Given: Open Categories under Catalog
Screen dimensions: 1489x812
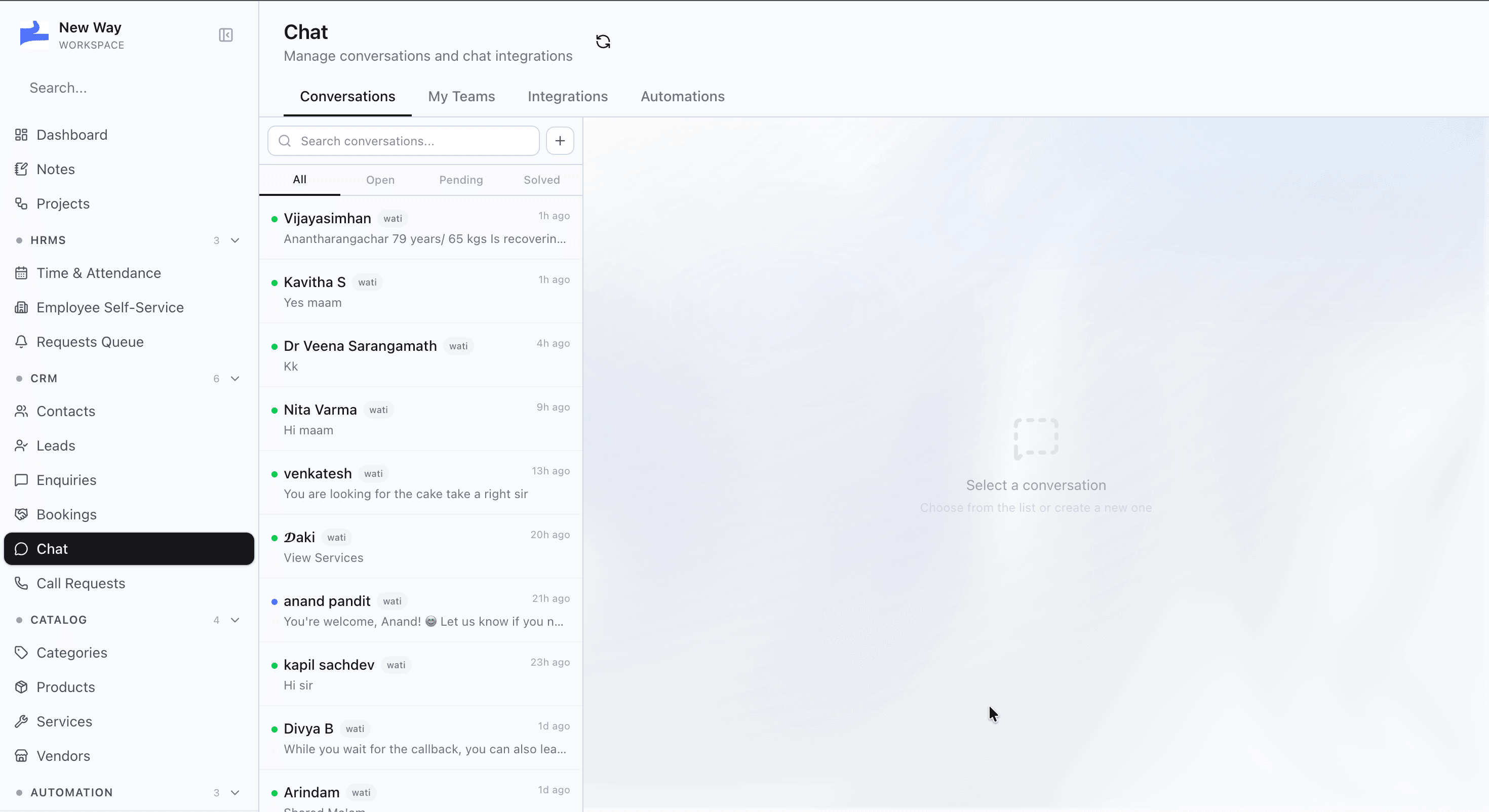Looking at the screenshot, I should pyautogui.click(x=129, y=653).
